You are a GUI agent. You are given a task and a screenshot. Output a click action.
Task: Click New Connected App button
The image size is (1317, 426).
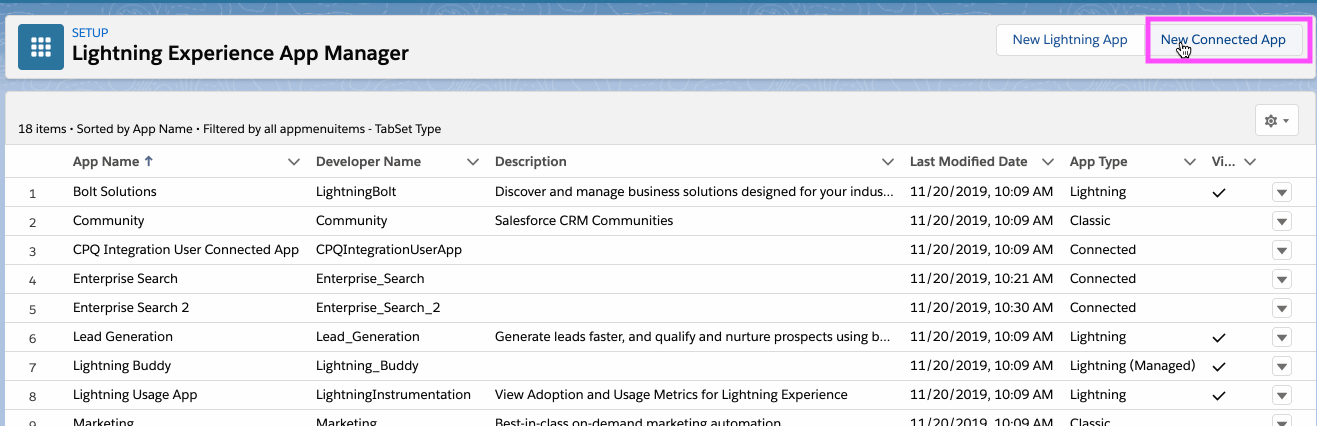point(1223,40)
